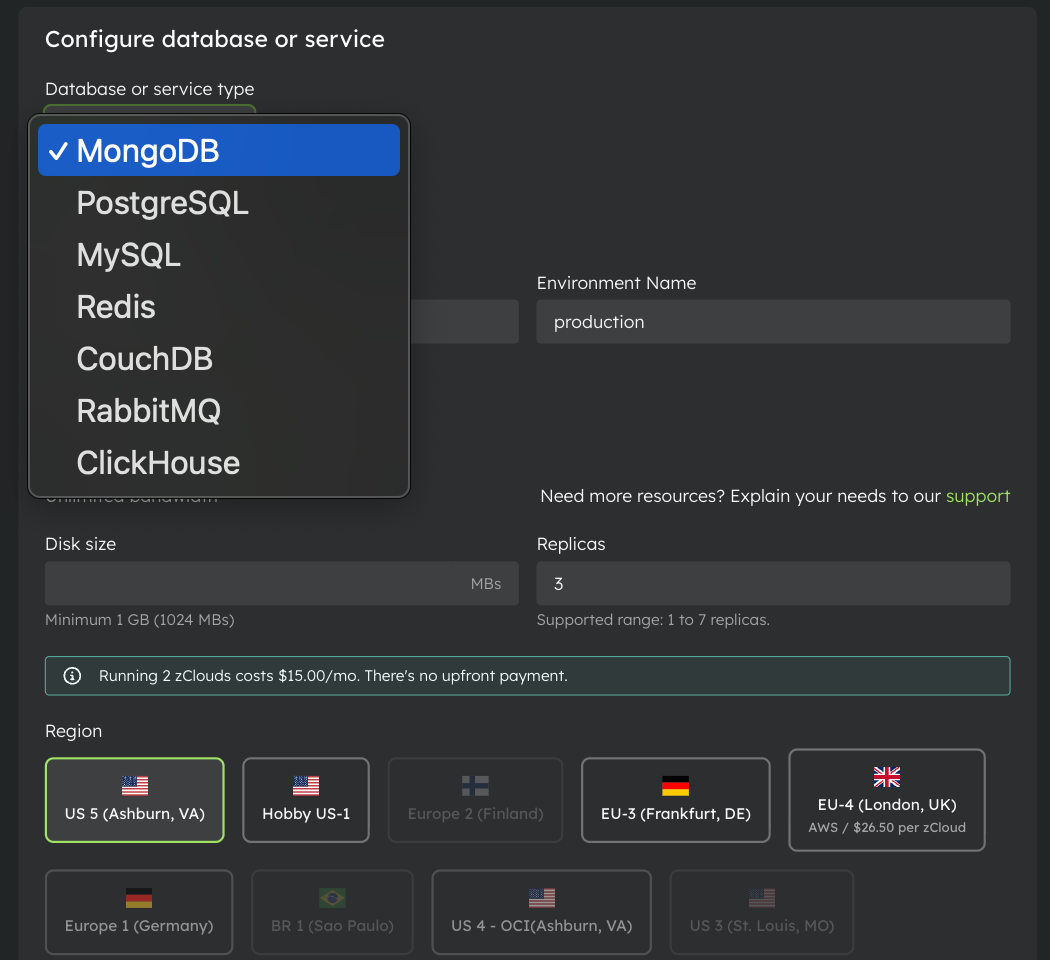Choose CouchDB from the list
This screenshot has height=960, width=1050.
tap(219, 359)
